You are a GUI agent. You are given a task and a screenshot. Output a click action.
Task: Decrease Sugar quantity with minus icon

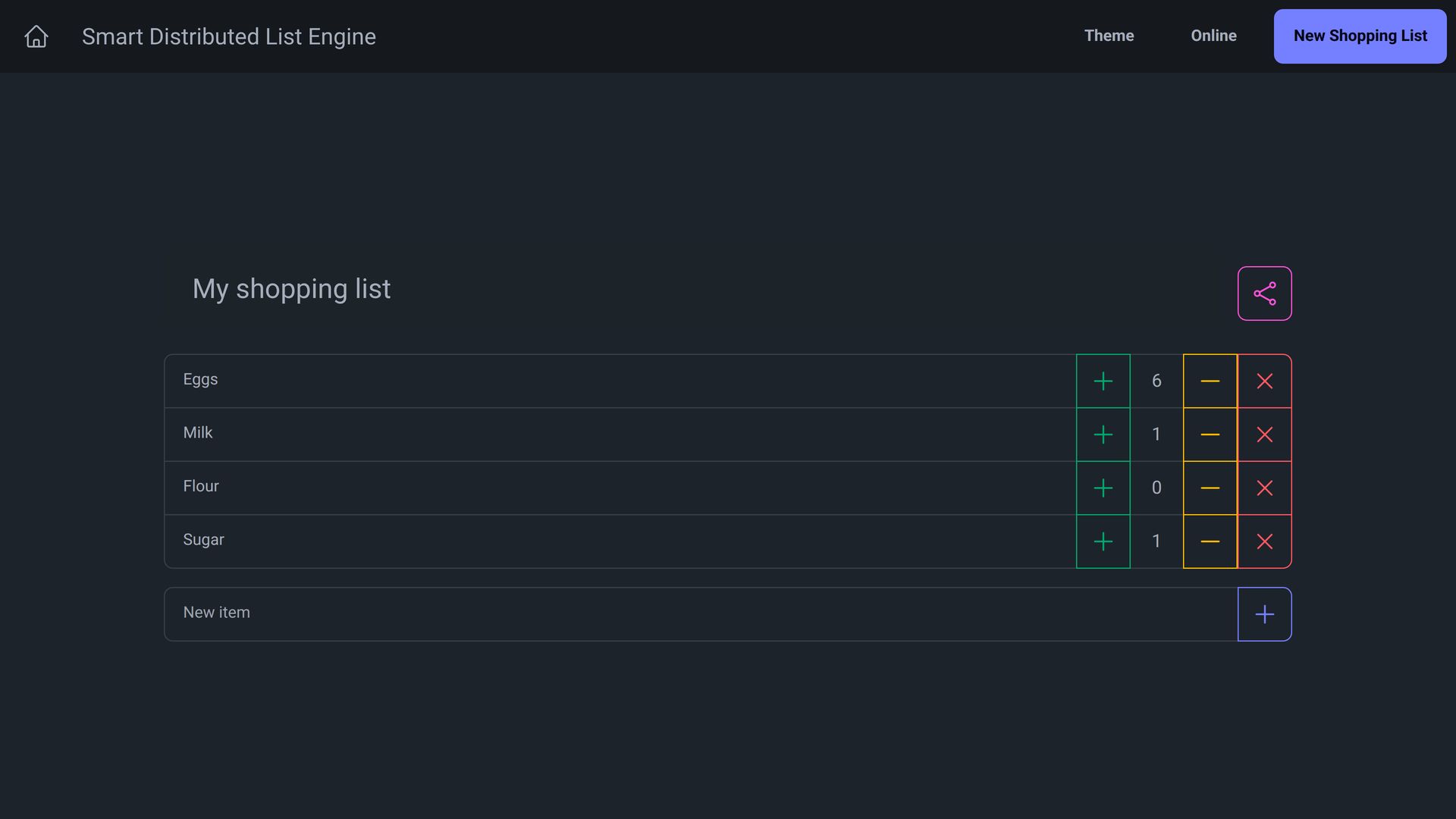click(x=1210, y=541)
